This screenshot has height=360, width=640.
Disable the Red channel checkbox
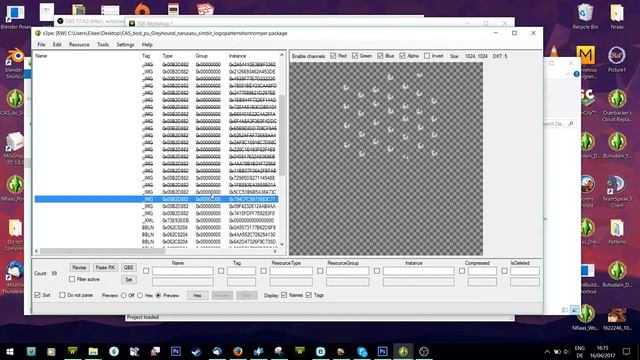click(x=333, y=56)
